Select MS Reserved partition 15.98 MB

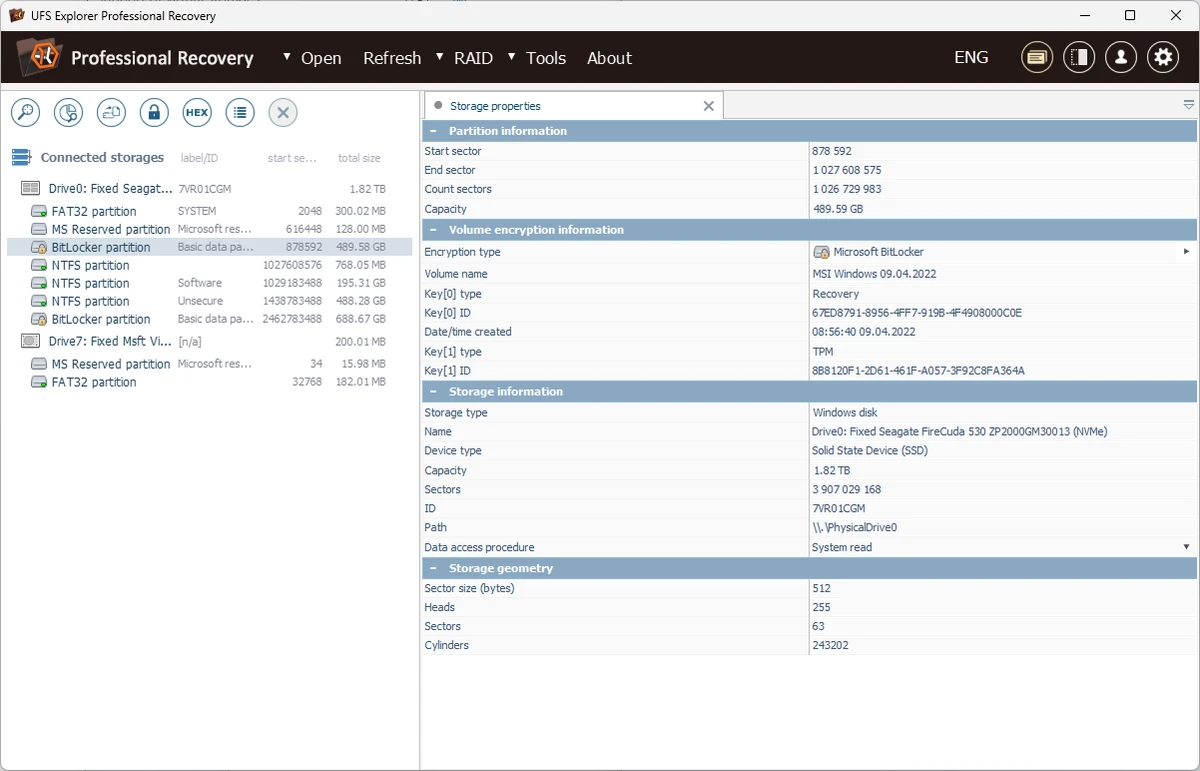coord(209,364)
